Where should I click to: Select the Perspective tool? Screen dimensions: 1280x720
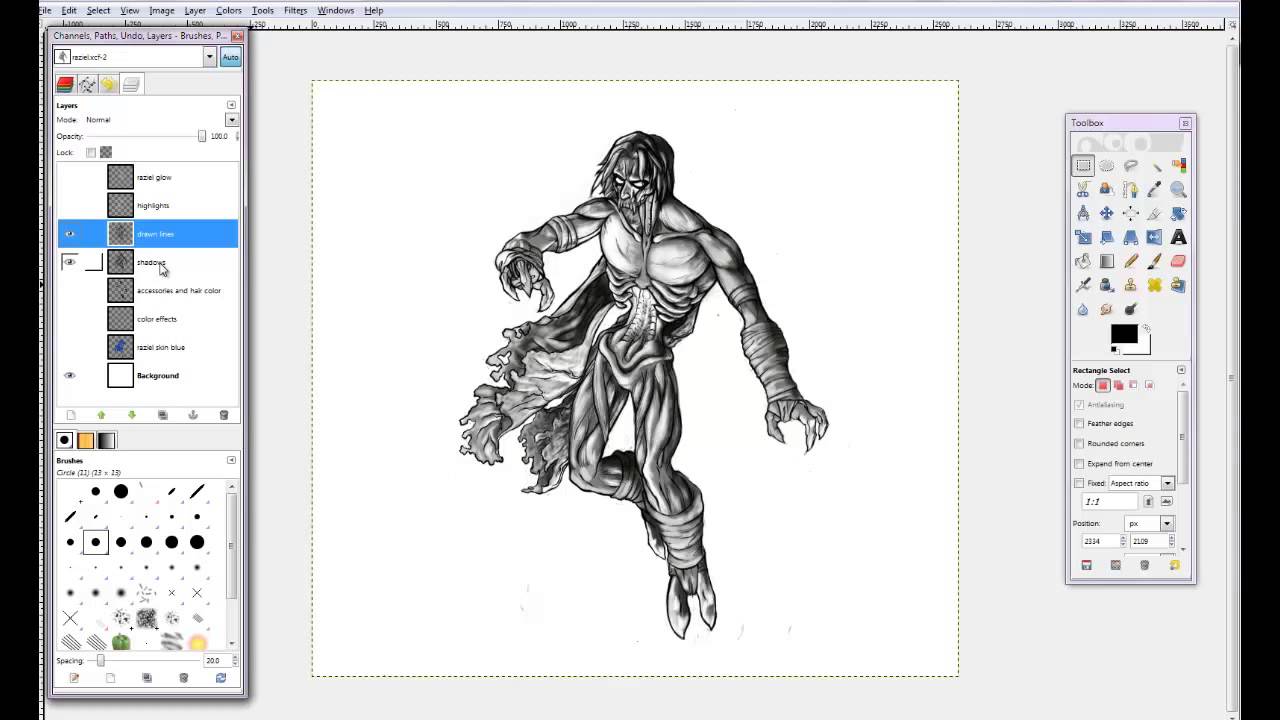click(x=1131, y=237)
